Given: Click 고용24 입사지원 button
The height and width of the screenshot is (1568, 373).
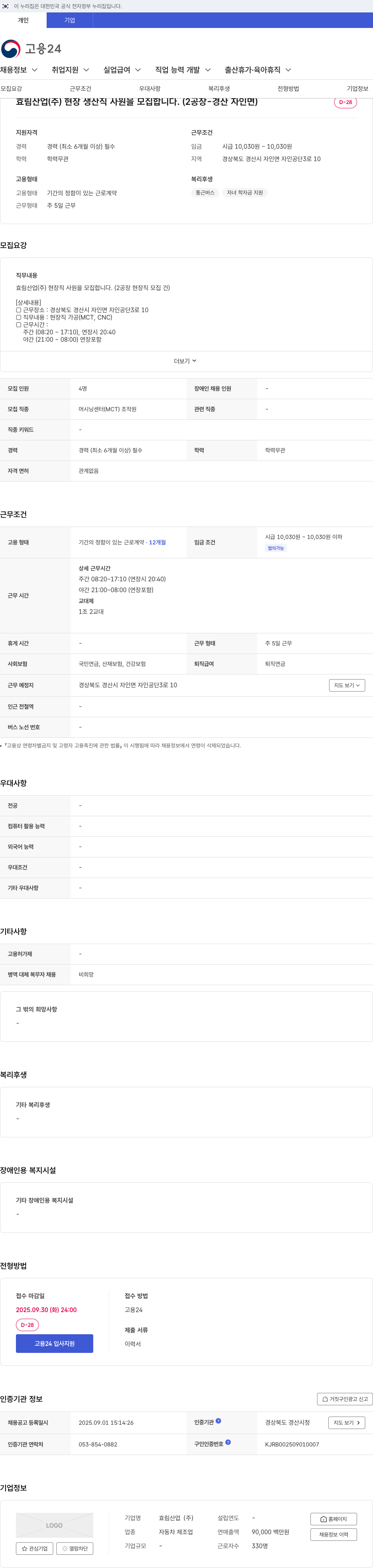Looking at the screenshot, I should coord(54,1344).
